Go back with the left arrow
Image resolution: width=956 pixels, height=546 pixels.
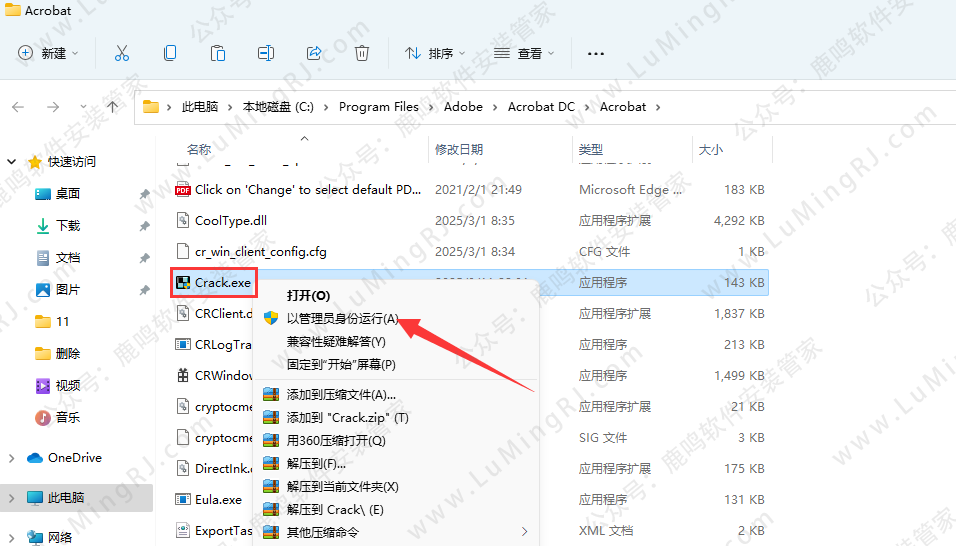pyautogui.click(x=18, y=107)
